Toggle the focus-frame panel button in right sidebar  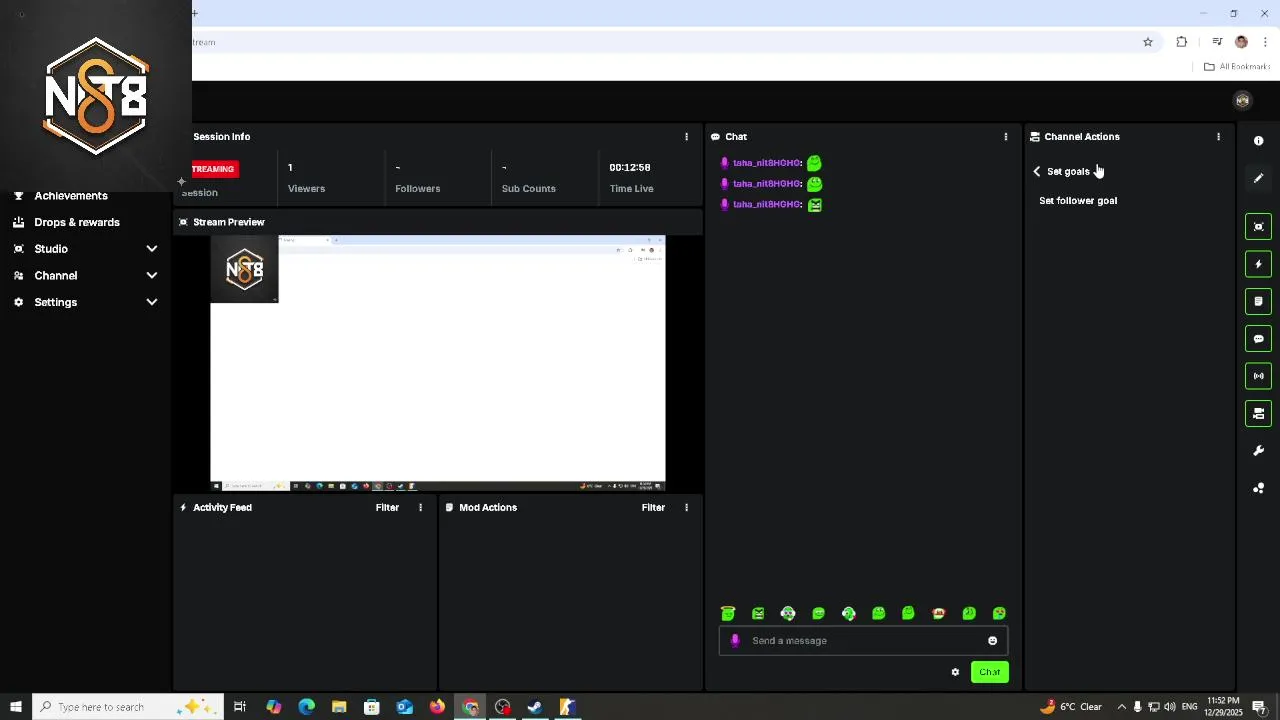pos(1259,226)
